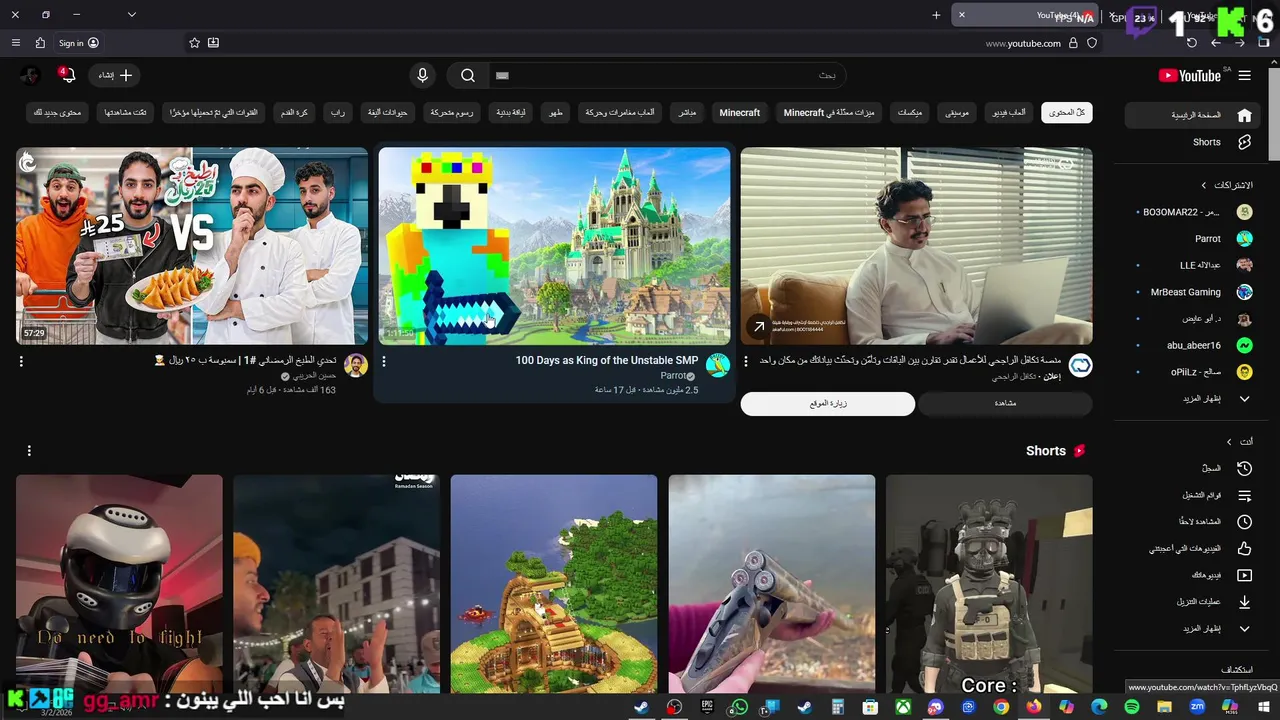Viewport: 1280px width, 720px height.
Task: Open Epic Games launcher from taskbar
Action: pos(707,707)
